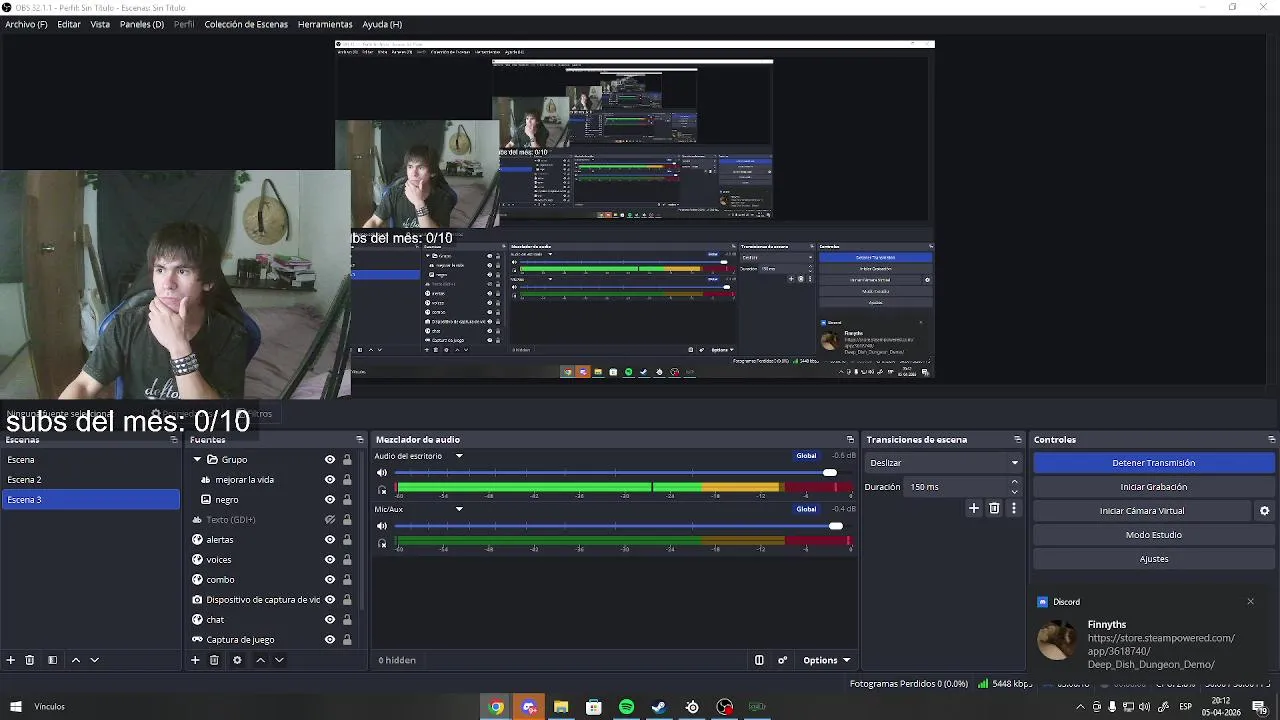This screenshot has height=720, width=1280.
Task: Open Editar menu
Action: pyautogui.click(x=69, y=24)
